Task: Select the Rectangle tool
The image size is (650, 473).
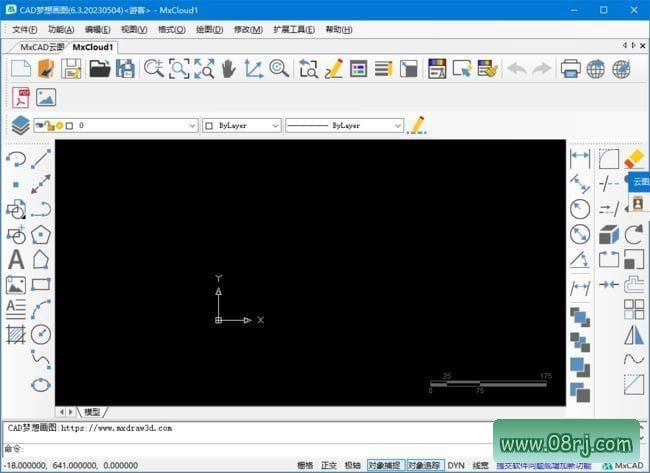Action: tap(41, 284)
